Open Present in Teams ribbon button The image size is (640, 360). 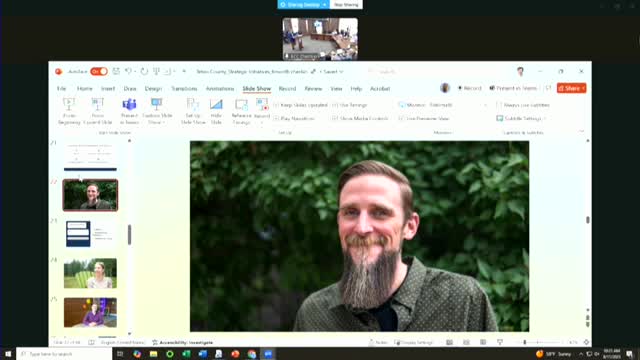point(129,111)
